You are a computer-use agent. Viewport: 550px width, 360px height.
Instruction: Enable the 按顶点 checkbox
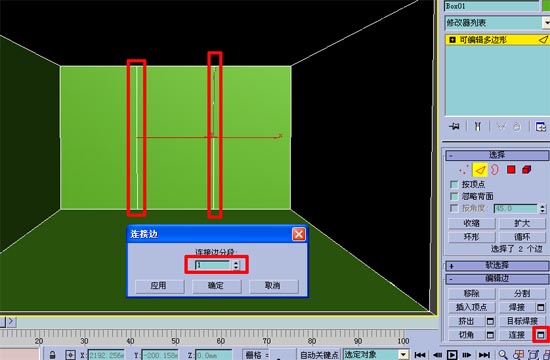coord(454,184)
